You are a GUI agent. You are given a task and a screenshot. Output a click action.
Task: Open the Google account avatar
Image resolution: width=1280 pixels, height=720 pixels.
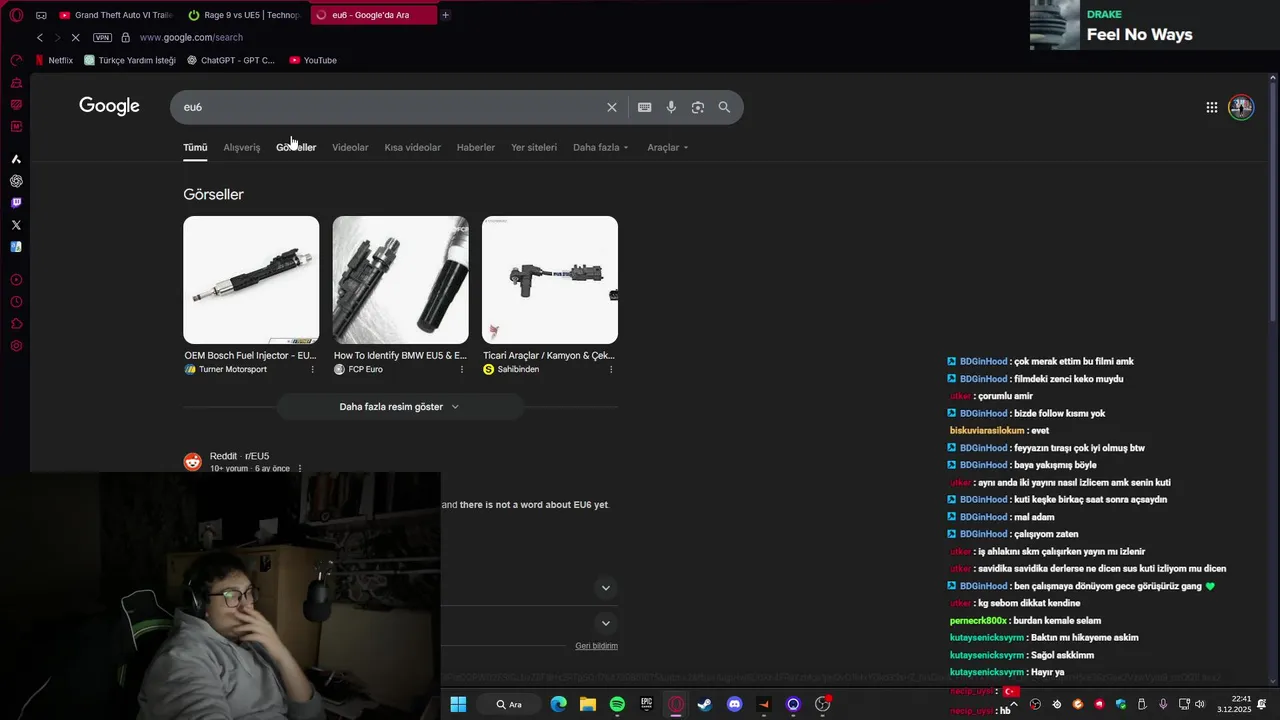tap(1241, 107)
